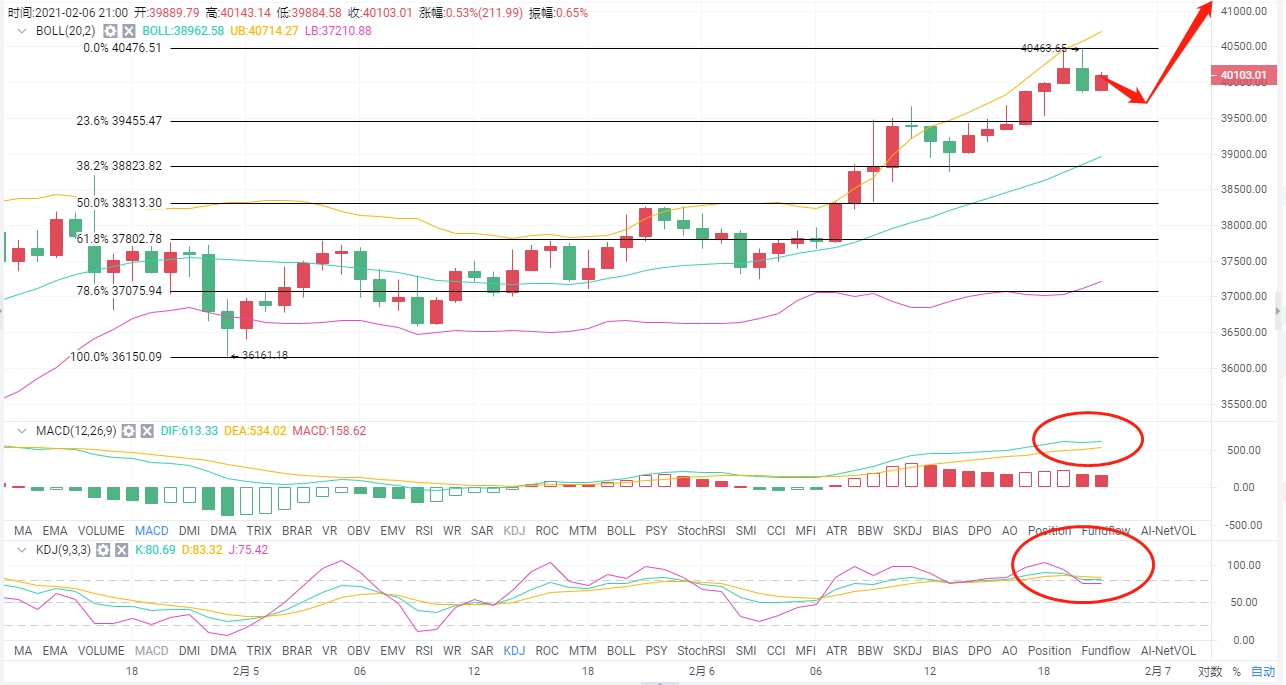Image resolution: width=1286 pixels, height=685 pixels.
Task: Select SKDJ in the MACD panel indicator row
Action: (908, 530)
